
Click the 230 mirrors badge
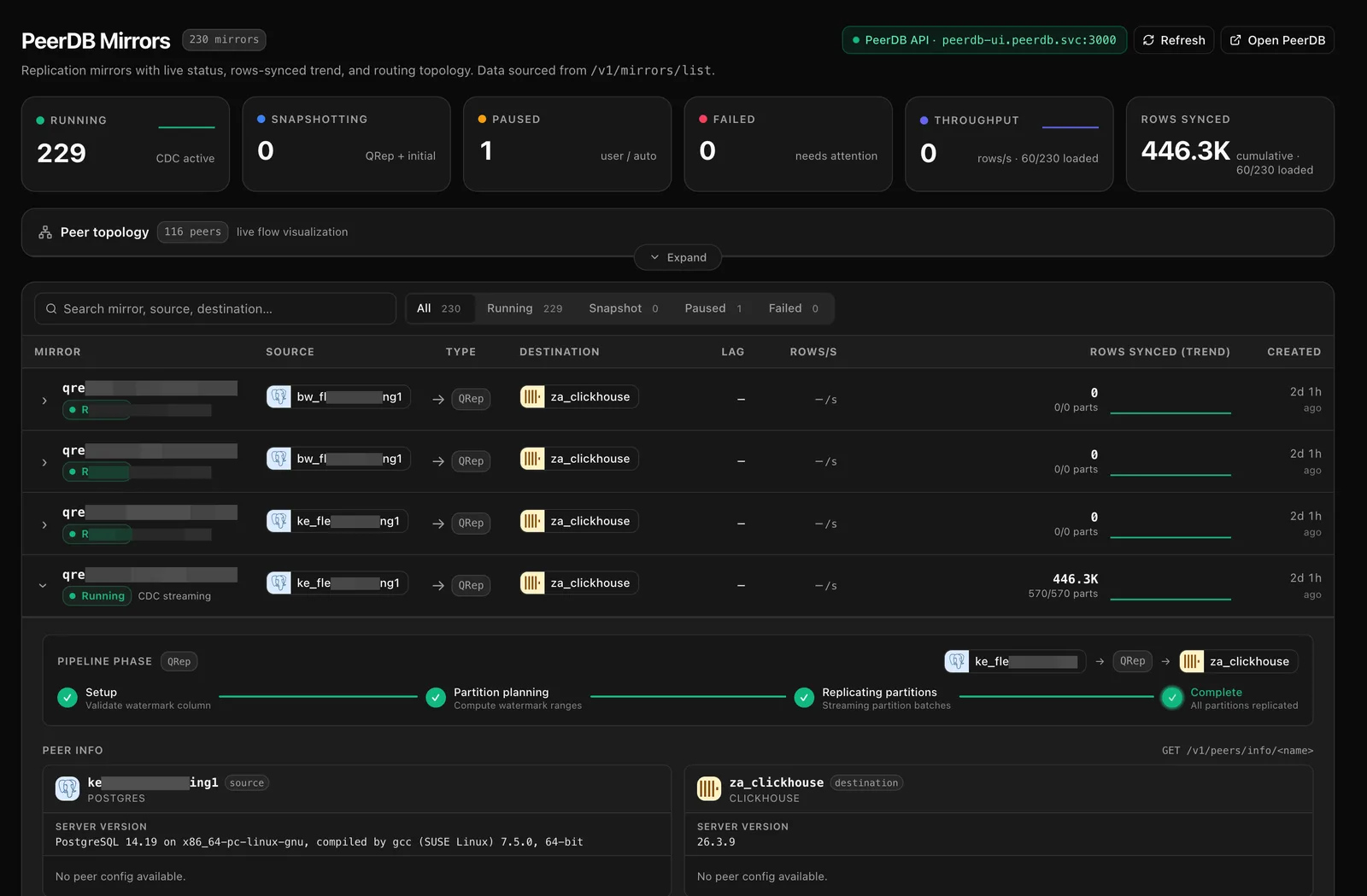(224, 39)
